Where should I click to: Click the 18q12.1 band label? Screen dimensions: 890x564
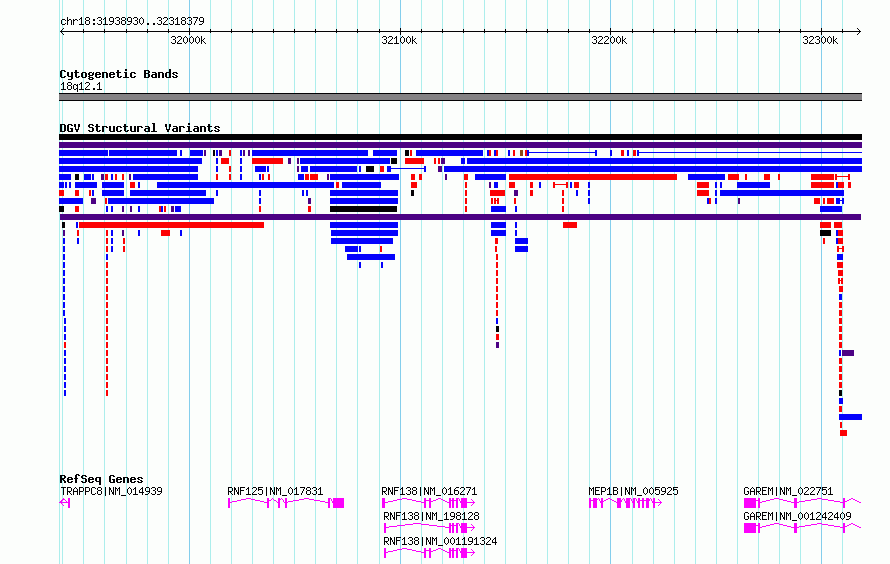tap(81, 86)
